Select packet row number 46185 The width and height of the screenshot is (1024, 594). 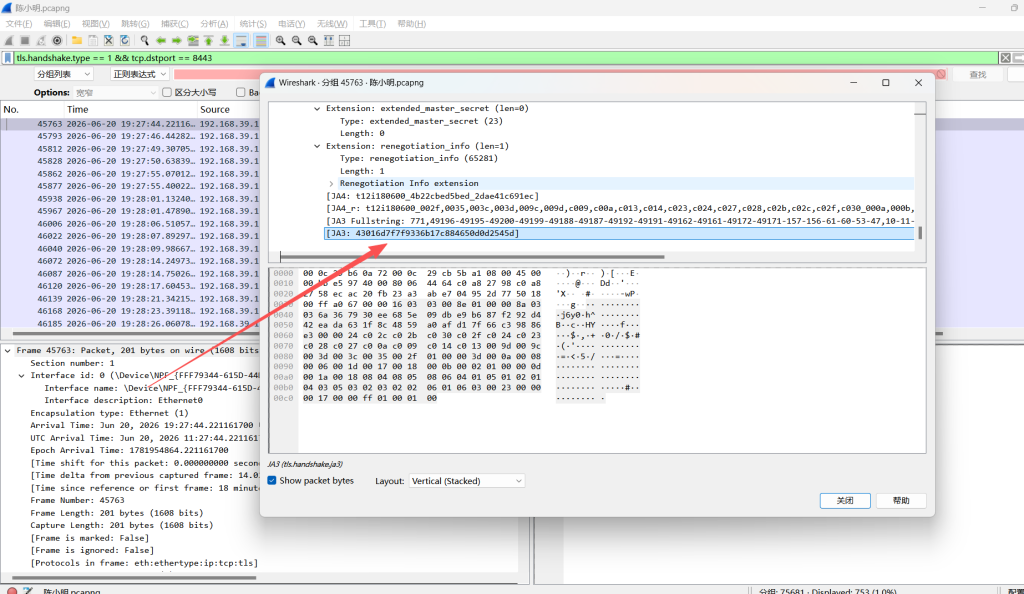(130, 324)
